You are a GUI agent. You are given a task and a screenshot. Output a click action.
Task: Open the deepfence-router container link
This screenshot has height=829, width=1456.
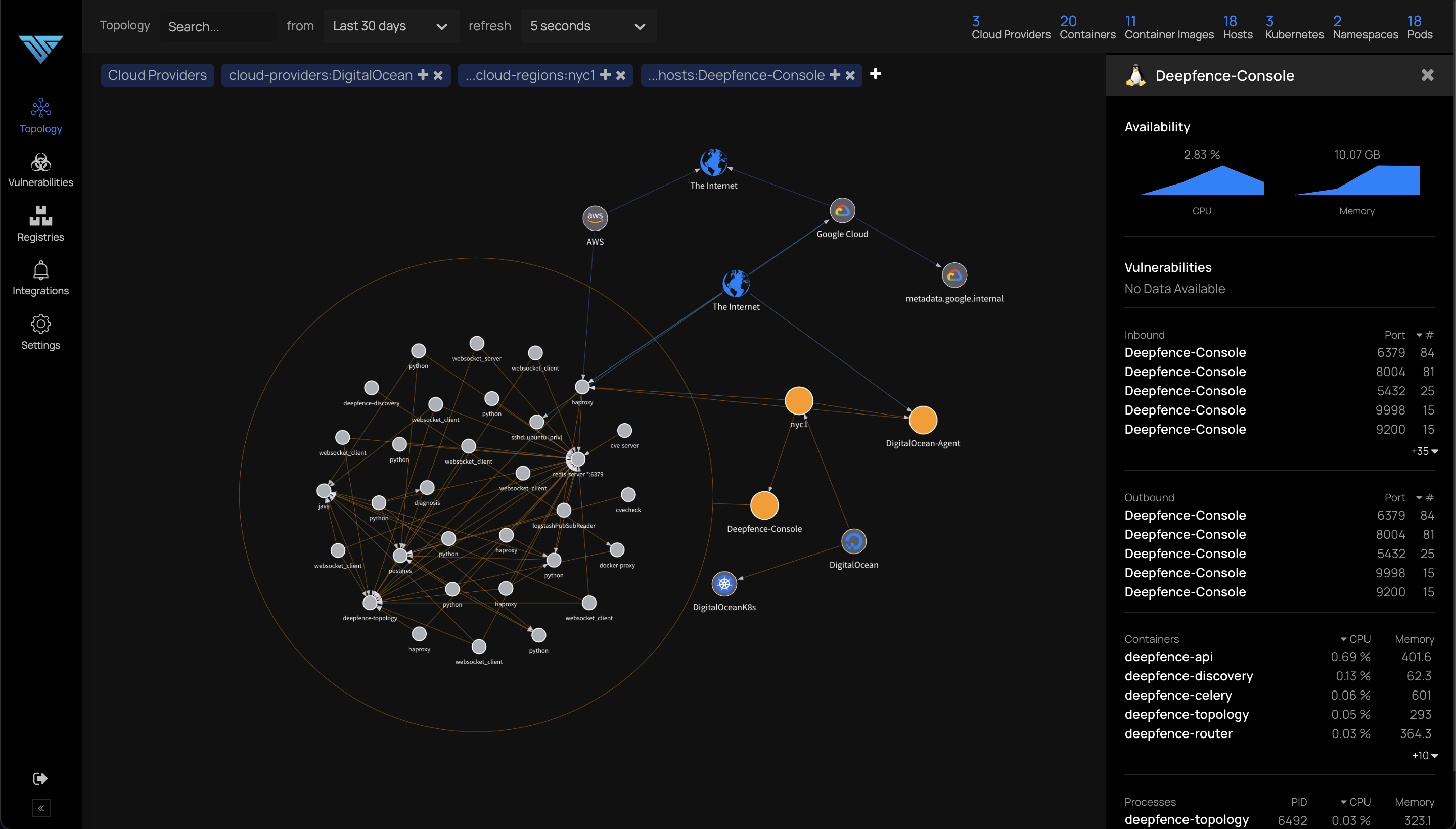[x=1178, y=733]
